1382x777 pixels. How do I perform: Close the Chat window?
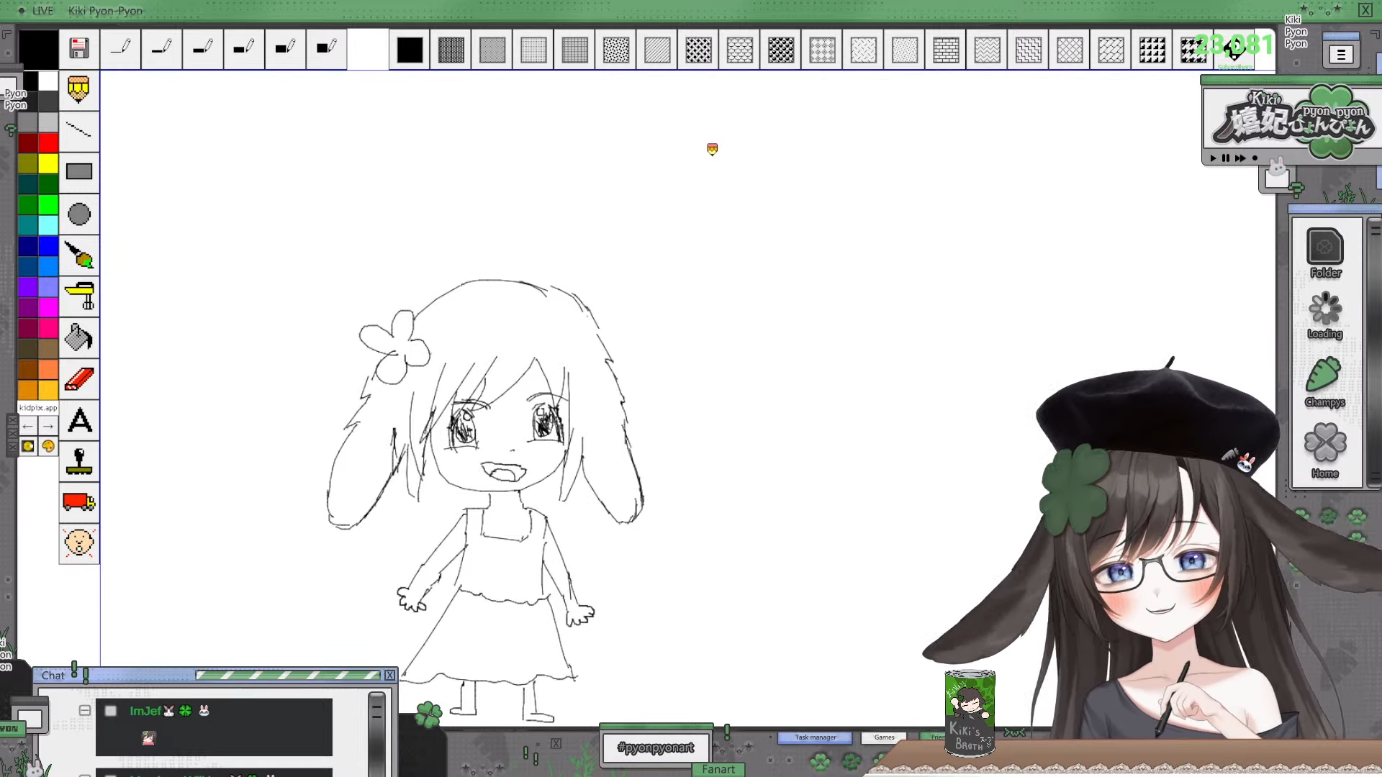(390, 676)
